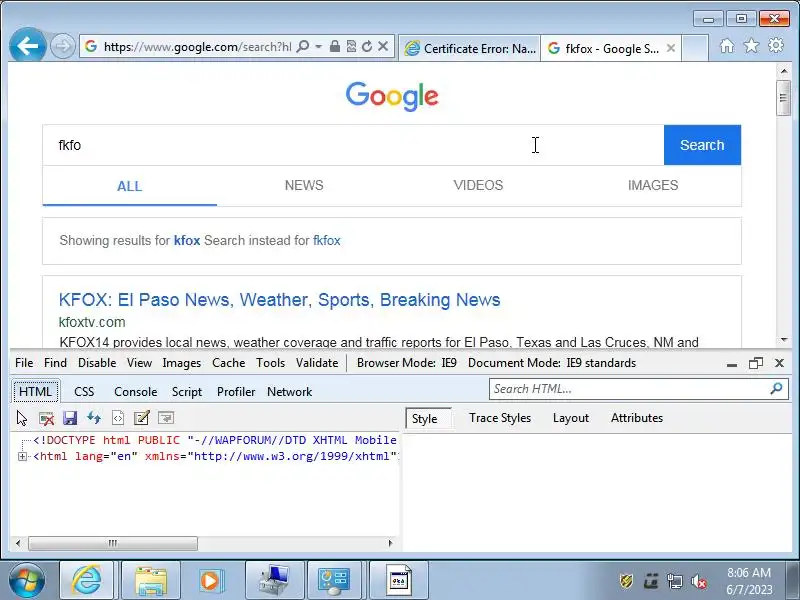Open Browser Mode: IE9 menu
800x600 pixels.
coord(407,363)
